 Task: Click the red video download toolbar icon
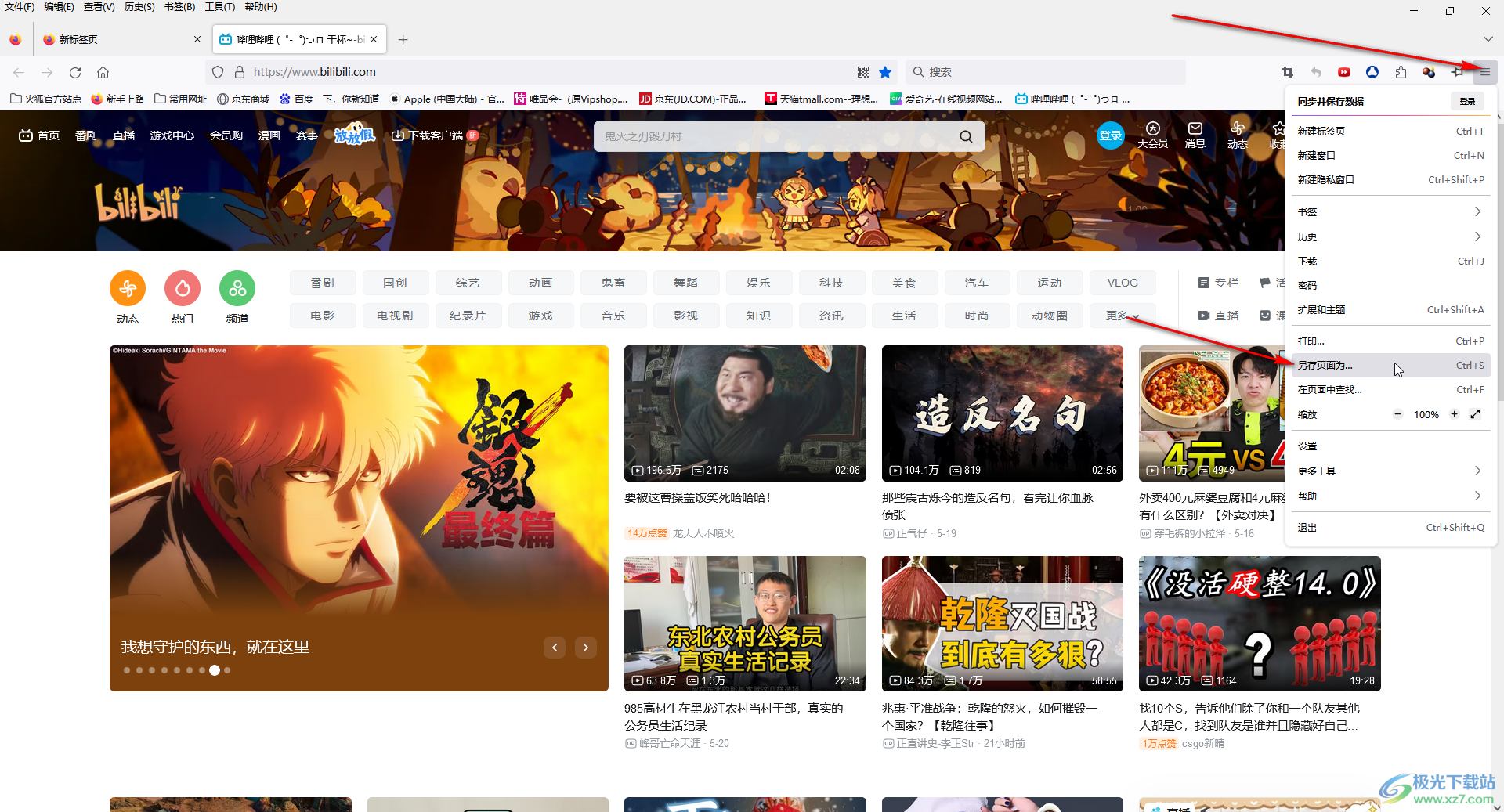pos(1344,72)
